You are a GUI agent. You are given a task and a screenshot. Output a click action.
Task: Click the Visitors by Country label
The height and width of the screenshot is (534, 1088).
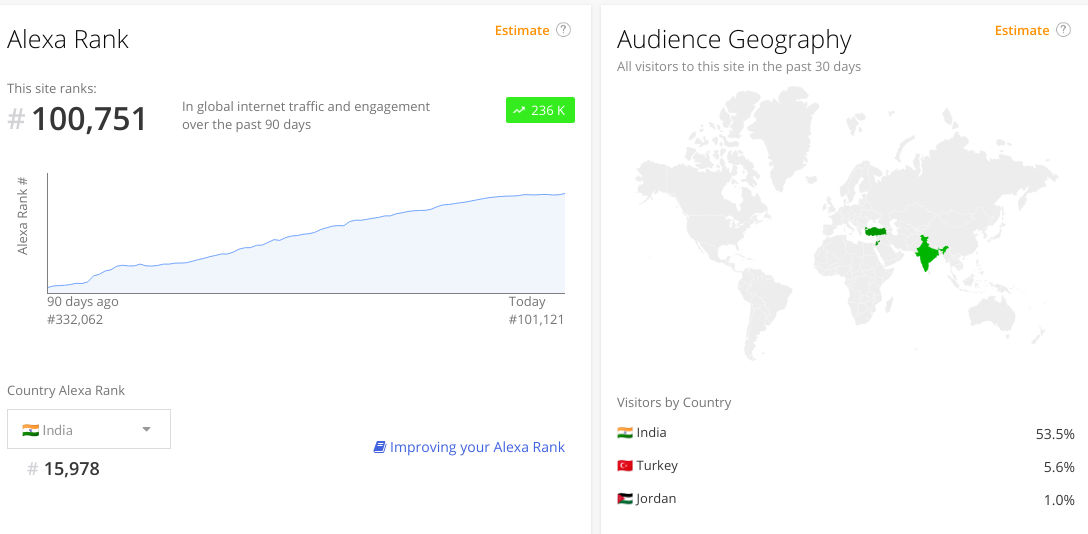click(674, 402)
